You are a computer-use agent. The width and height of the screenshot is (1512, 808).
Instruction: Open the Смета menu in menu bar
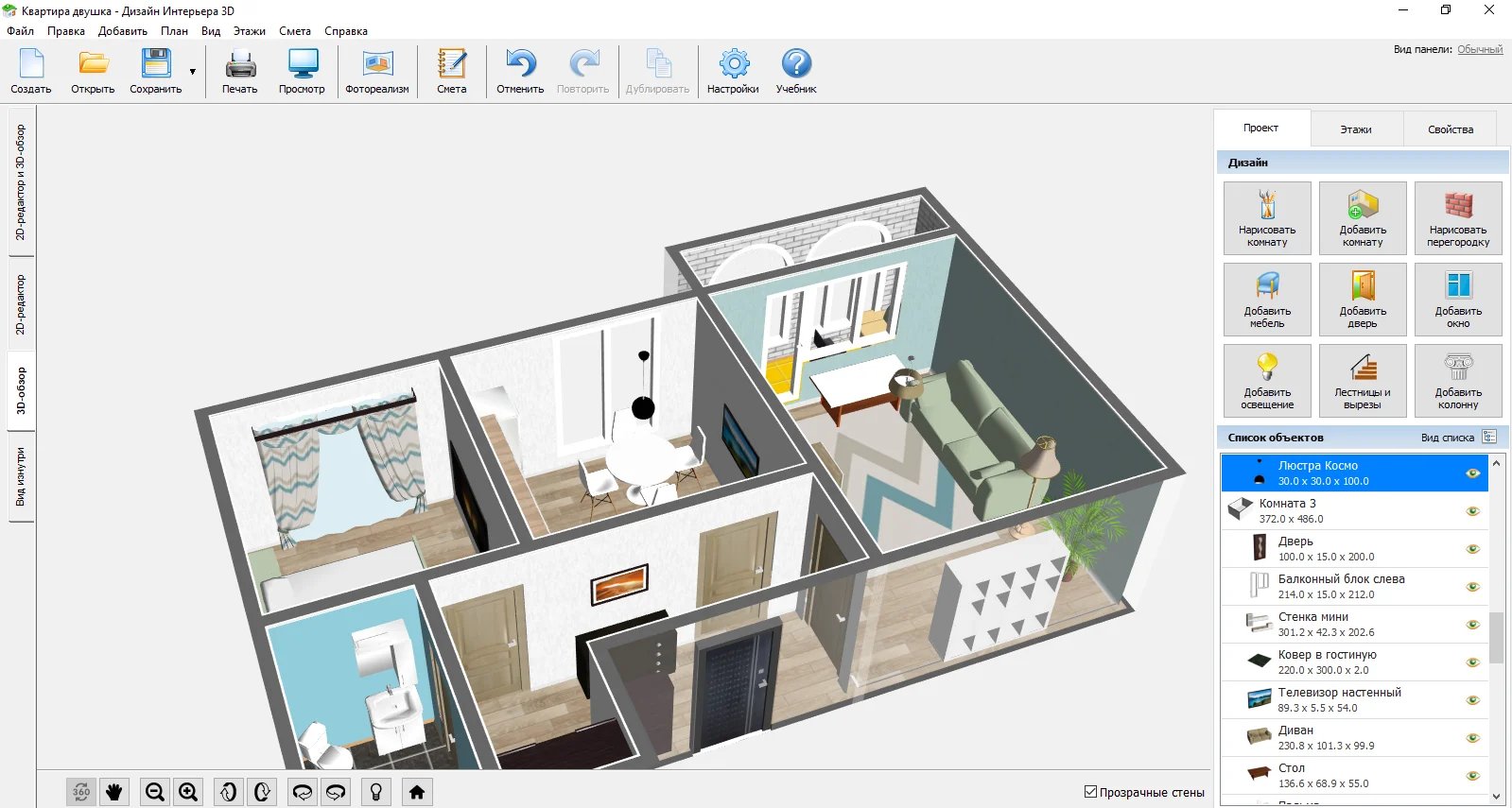click(295, 31)
